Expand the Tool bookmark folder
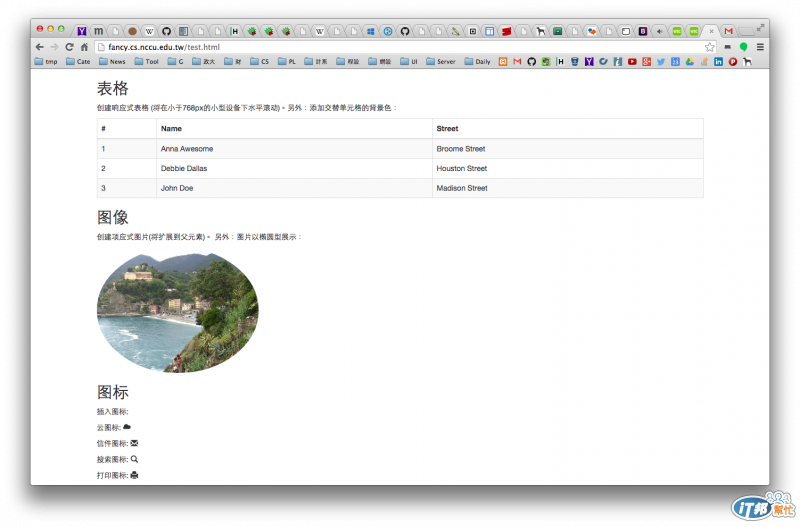 [x=146, y=62]
